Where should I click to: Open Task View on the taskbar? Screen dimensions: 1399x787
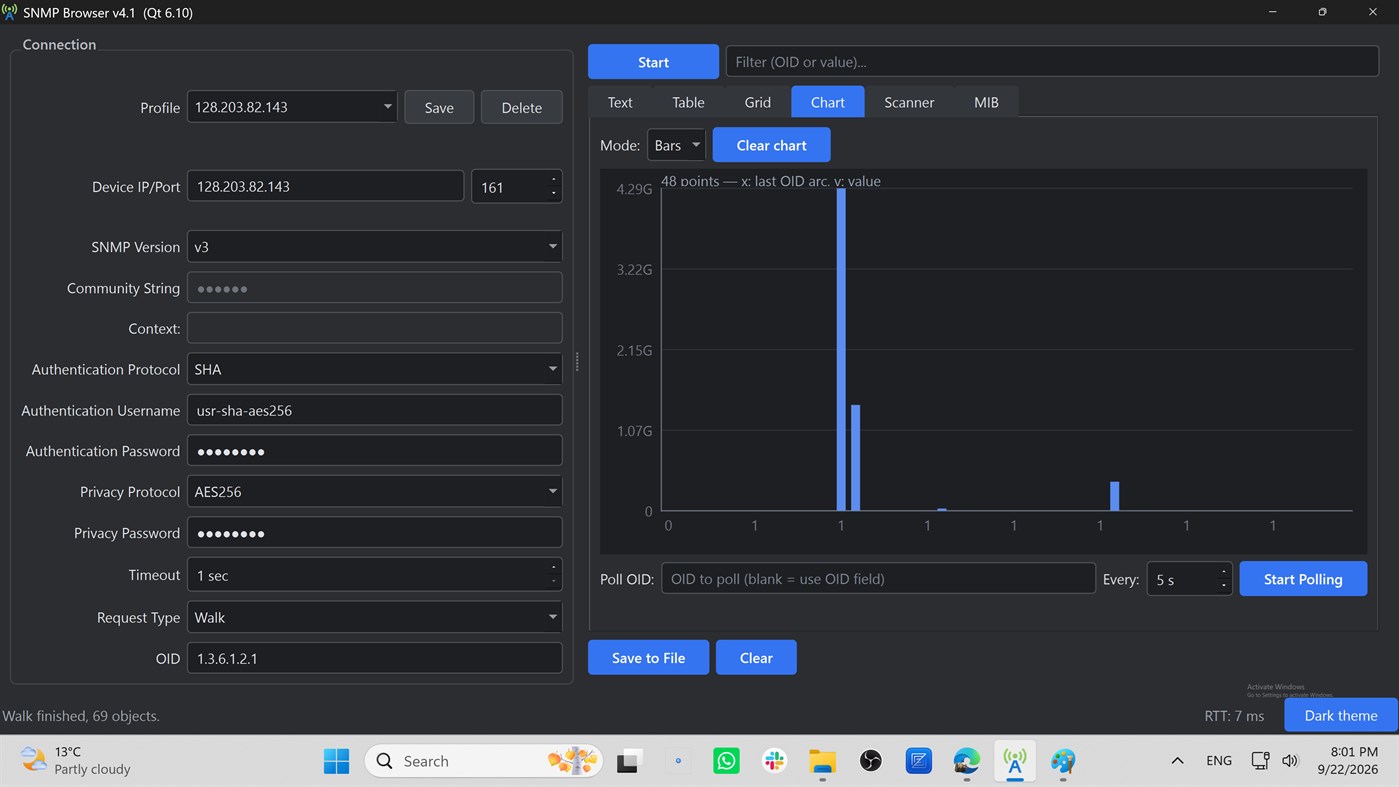click(x=629, y=761)
